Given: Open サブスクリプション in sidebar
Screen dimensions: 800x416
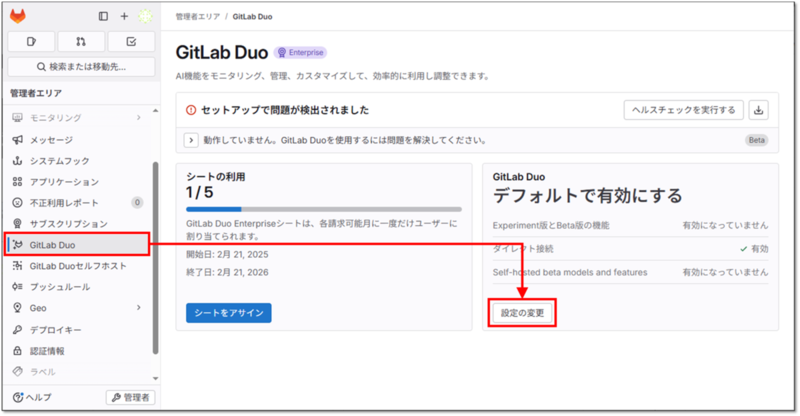Looking at the screenshot, I should point(77,224).
